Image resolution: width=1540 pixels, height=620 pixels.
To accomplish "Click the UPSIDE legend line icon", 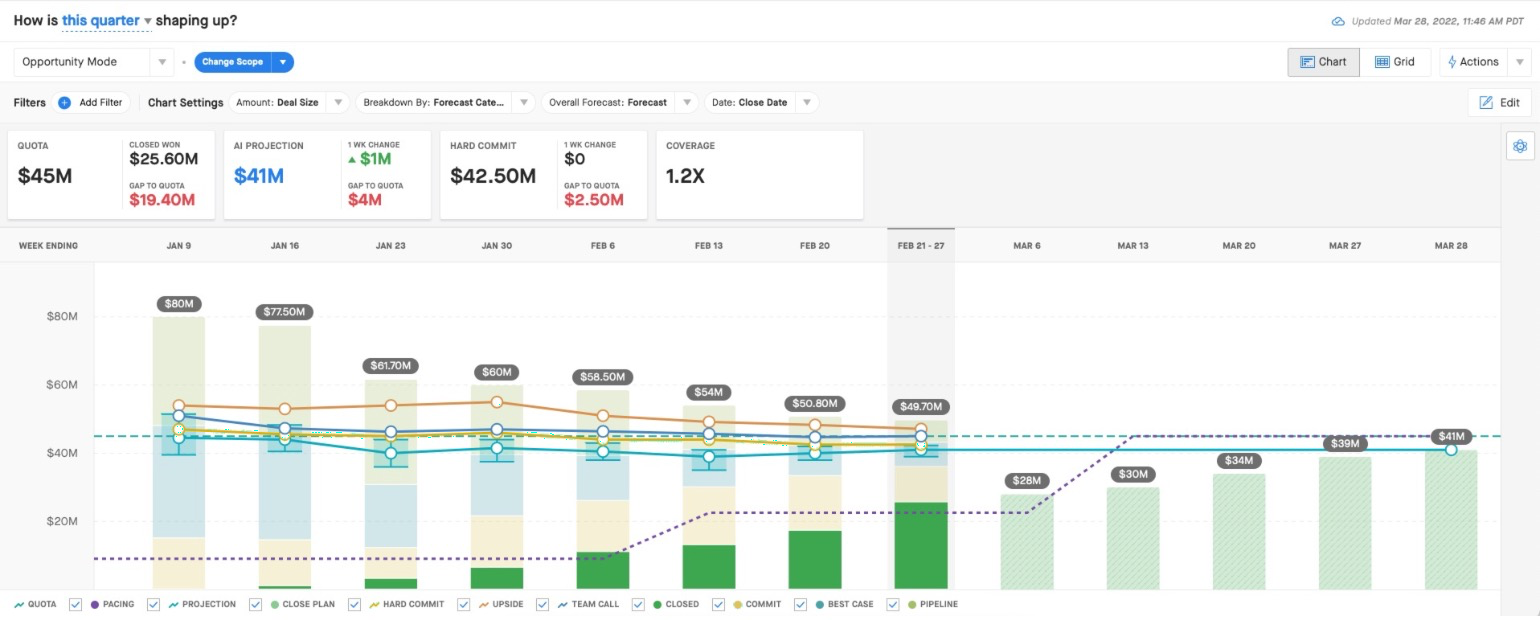I will point(484,604).
